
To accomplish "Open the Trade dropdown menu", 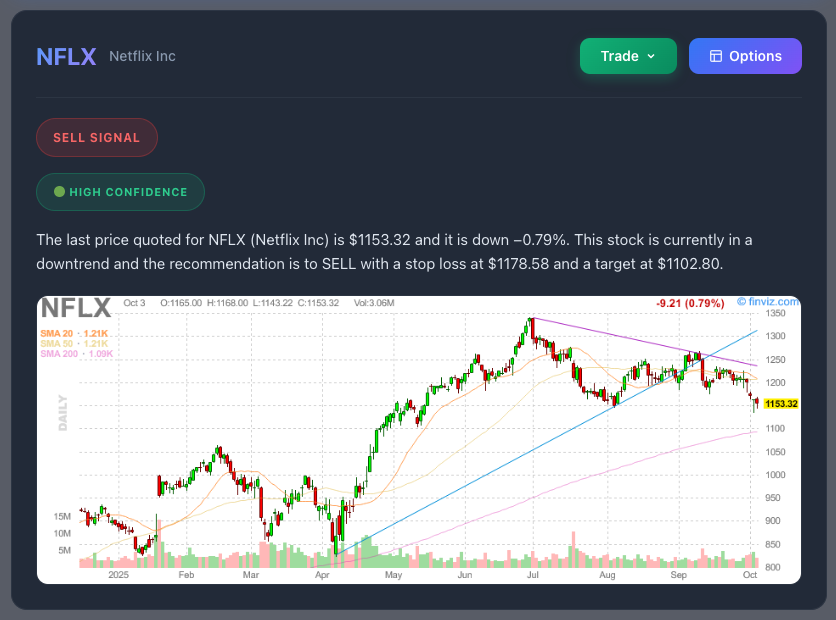I will coord(627,56).
